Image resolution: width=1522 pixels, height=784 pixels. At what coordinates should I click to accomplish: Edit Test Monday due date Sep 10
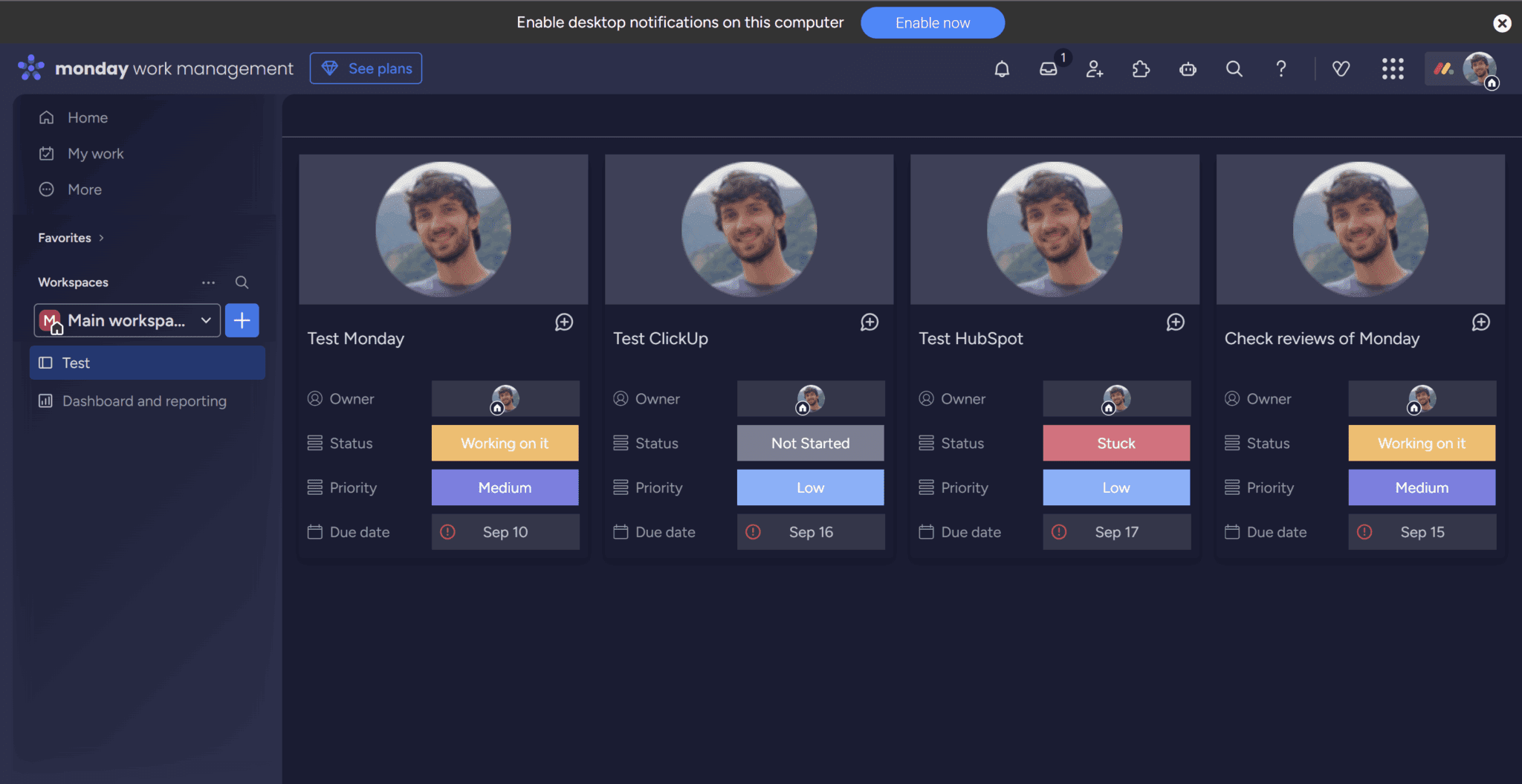point(505,532)
